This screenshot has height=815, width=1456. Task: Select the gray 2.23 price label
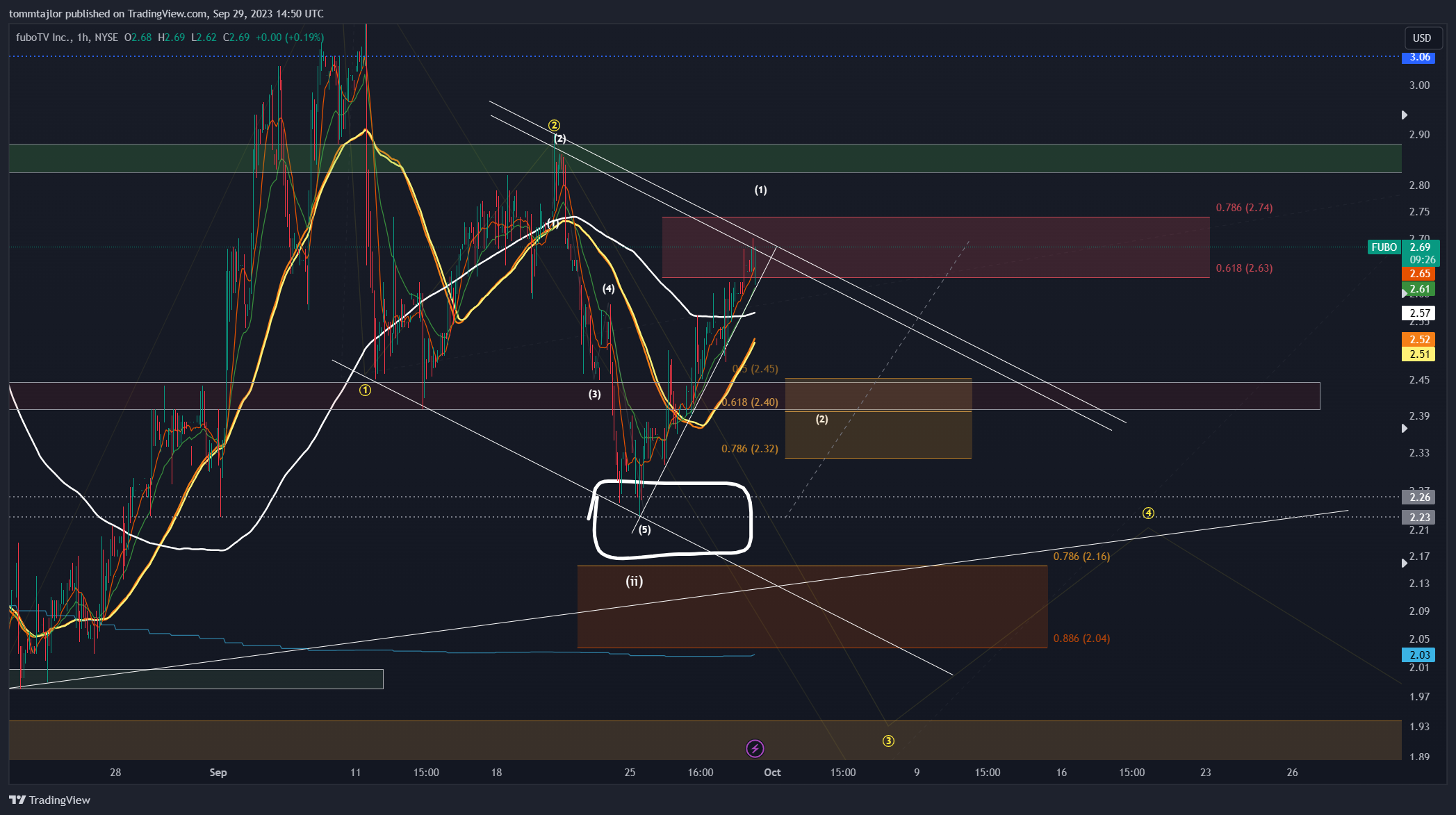pyautogui.click(x=1418, y=518)
